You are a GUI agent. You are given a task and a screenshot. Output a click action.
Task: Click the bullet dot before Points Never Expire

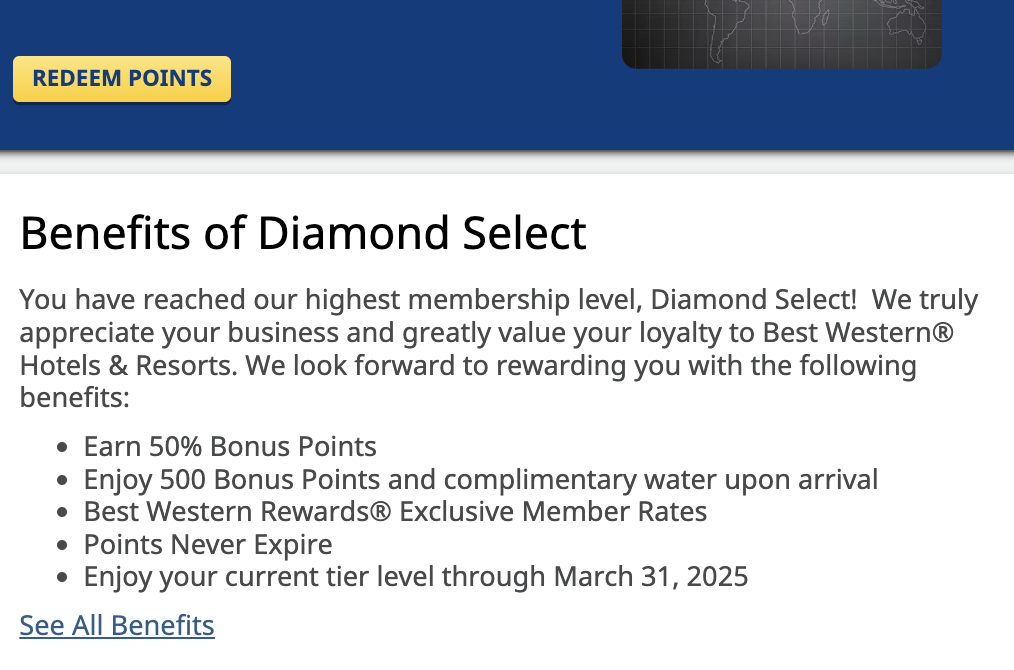pyautogui.click(x=64, y=546)
